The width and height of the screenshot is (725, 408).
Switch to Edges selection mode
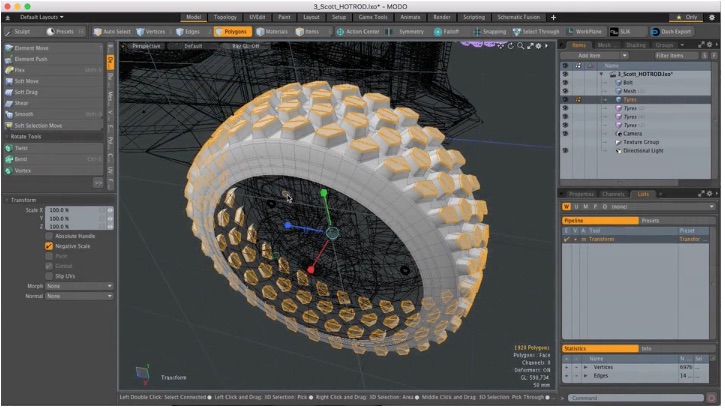pyautogui.click(x=188, y=32)
